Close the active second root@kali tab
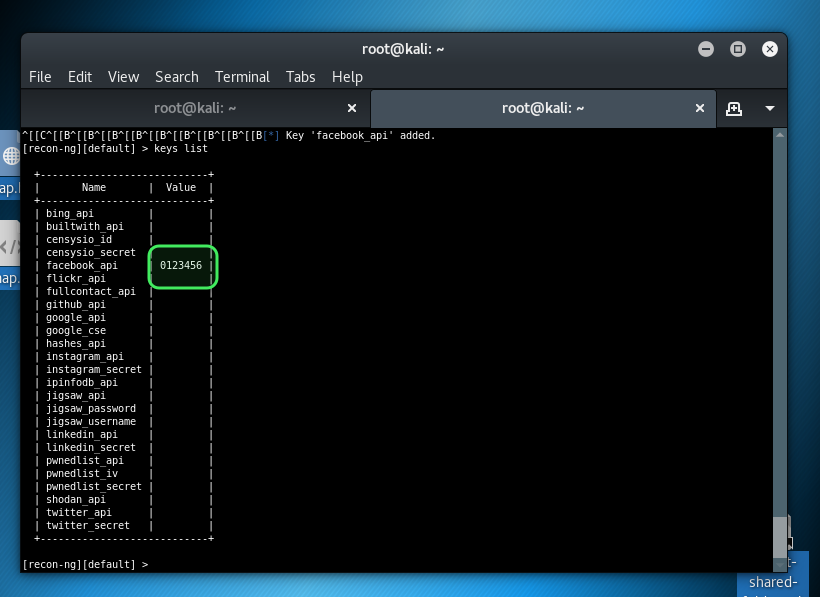The image size is (820, 597). [700, 108]
